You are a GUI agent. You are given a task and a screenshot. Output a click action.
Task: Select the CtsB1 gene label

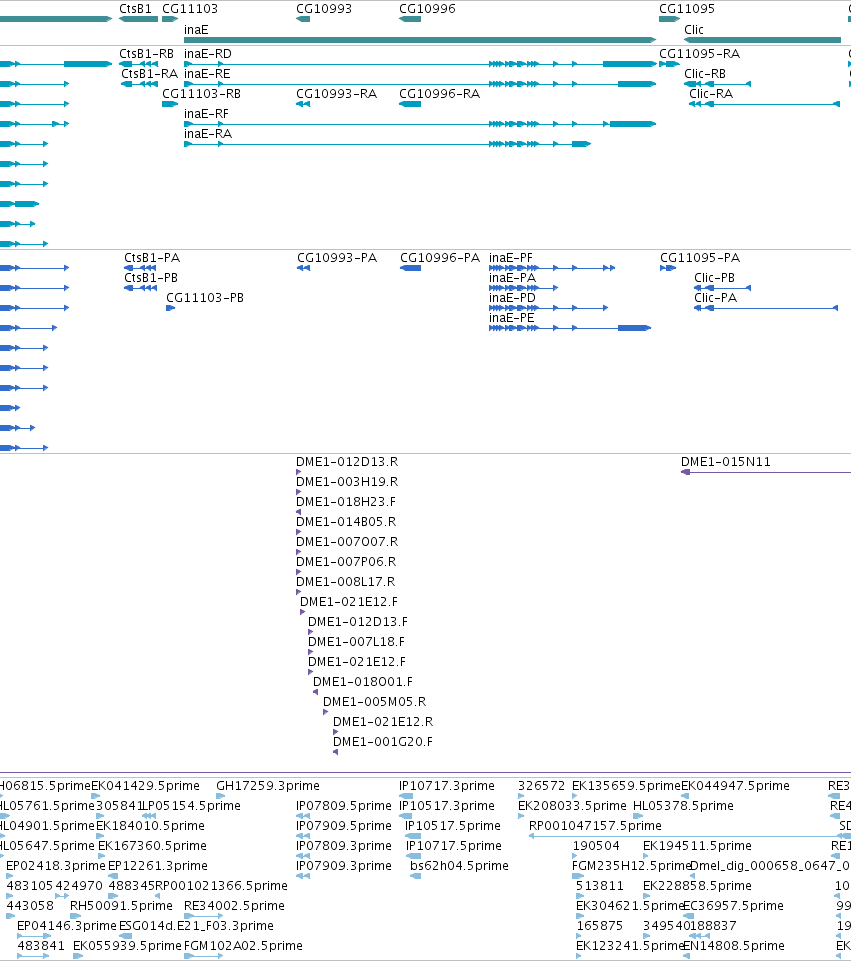(135, 9)
